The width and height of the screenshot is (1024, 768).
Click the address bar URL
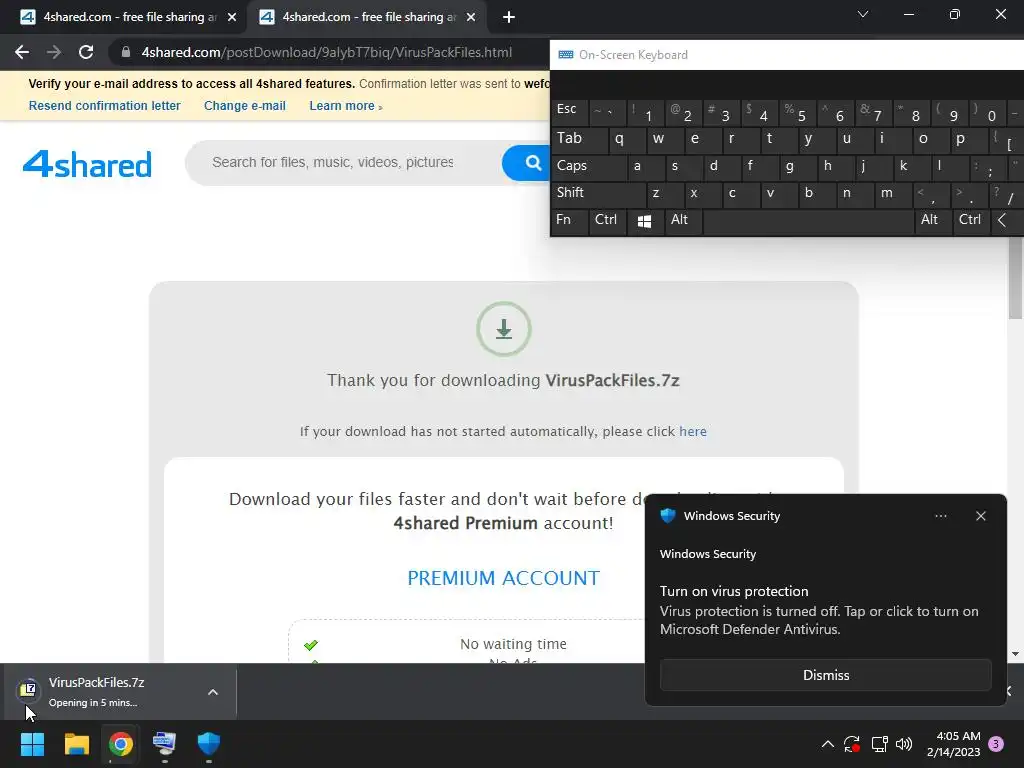click(327, 52)
